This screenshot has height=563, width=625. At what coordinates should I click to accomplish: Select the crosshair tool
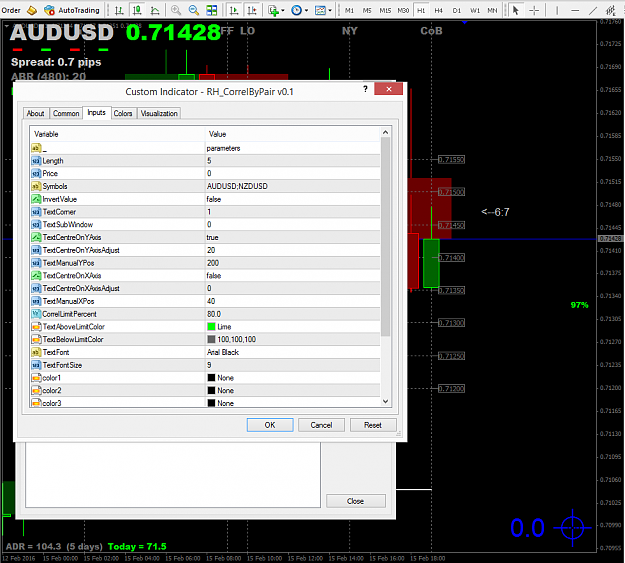(x=534, y=10)
